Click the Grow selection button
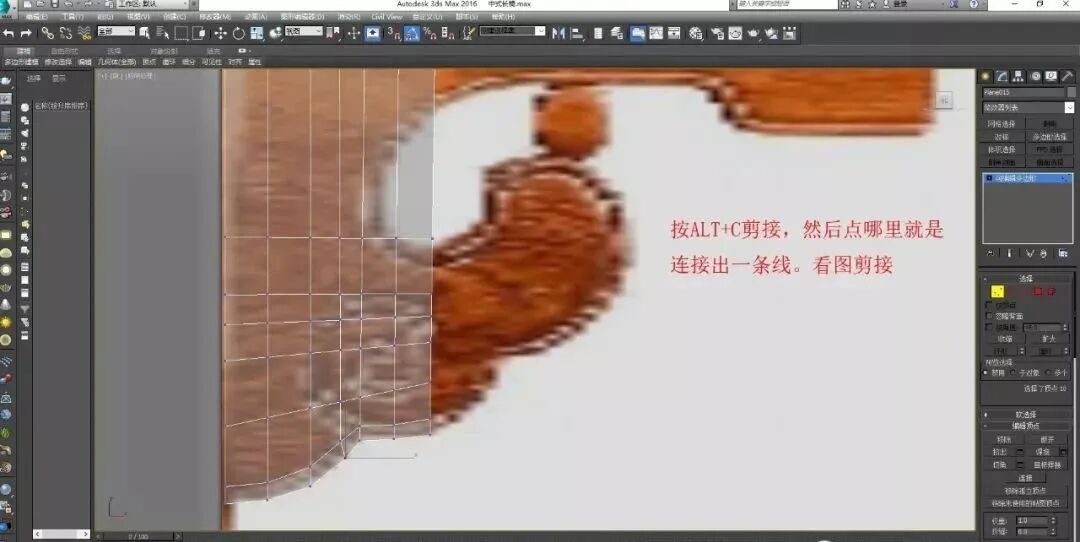 pos(1049,339)
